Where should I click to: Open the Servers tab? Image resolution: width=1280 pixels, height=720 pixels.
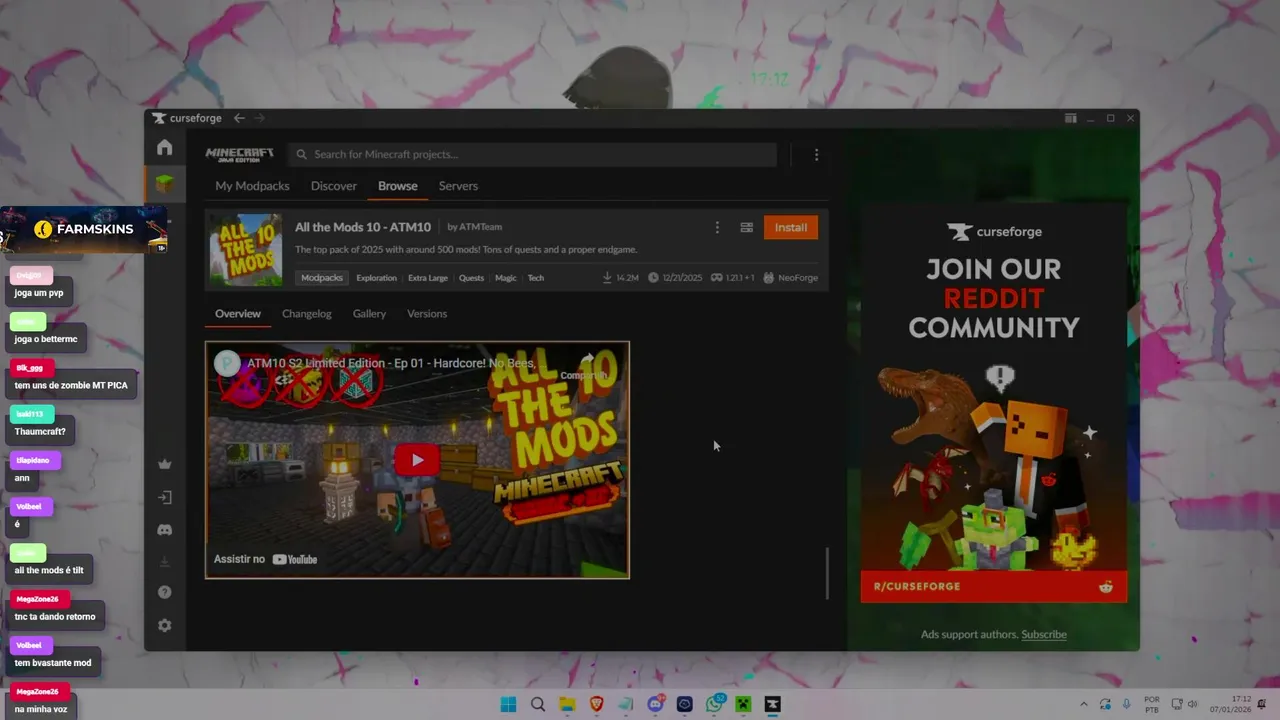click(x=458, y=186)
